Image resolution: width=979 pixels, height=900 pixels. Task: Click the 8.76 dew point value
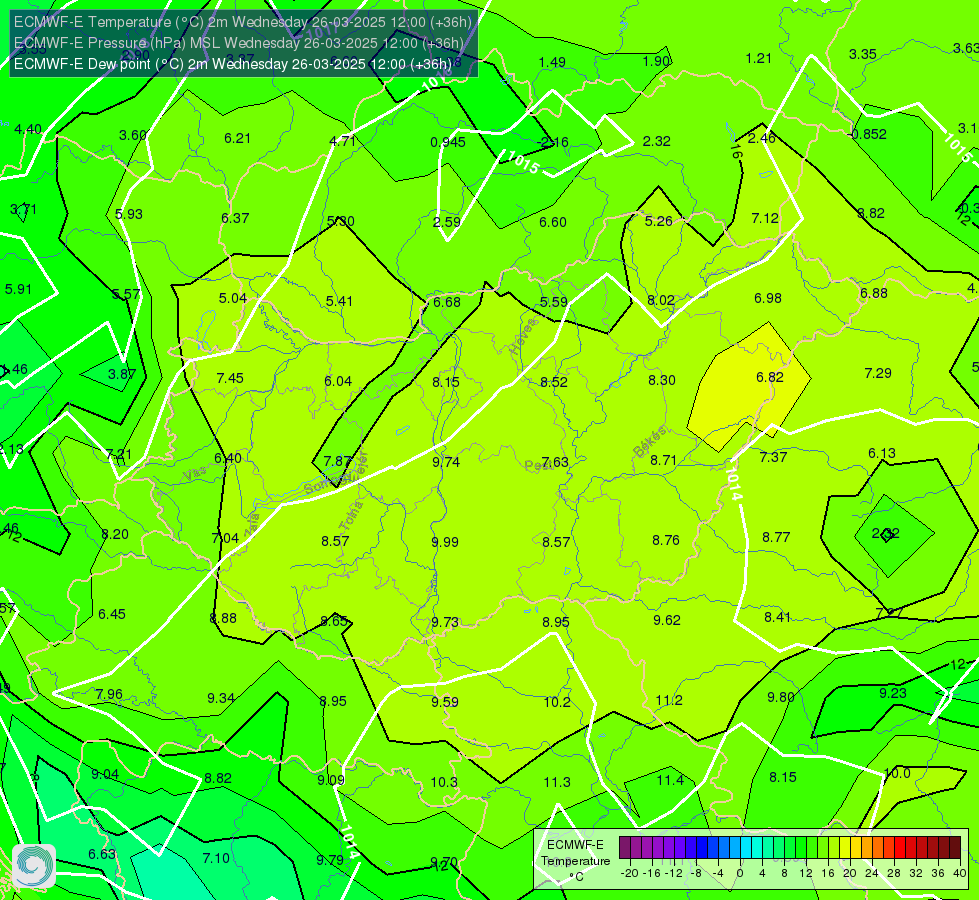[666, 540]
